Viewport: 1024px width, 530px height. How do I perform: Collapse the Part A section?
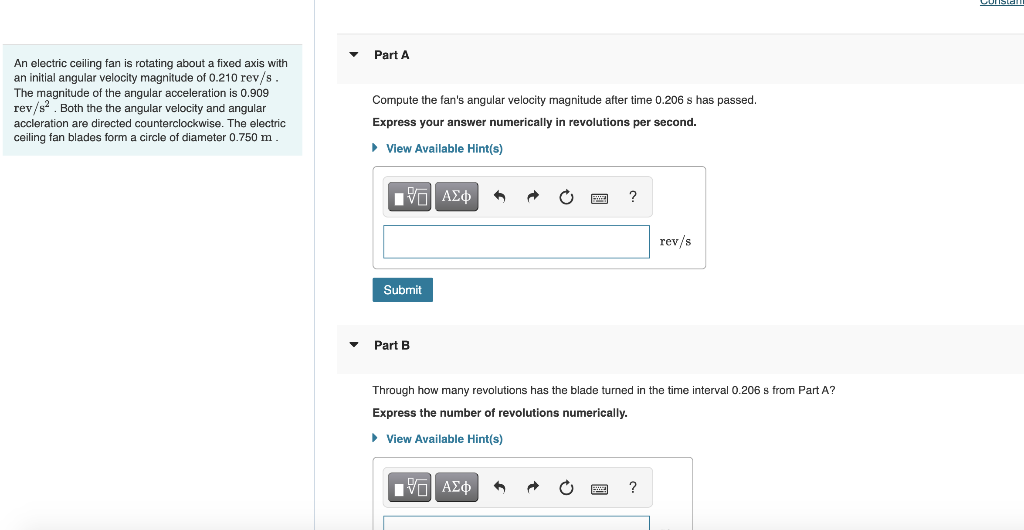click(x=354, y=55)
